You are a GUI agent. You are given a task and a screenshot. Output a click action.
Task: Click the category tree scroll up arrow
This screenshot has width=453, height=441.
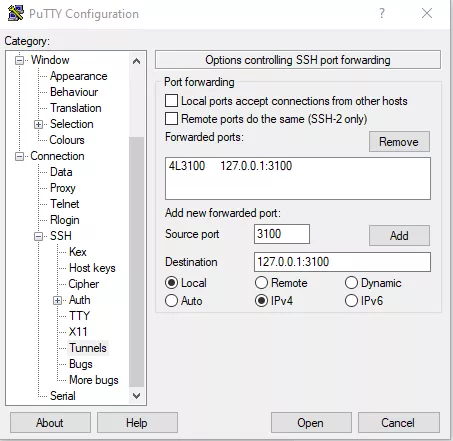tap(136, 61)
